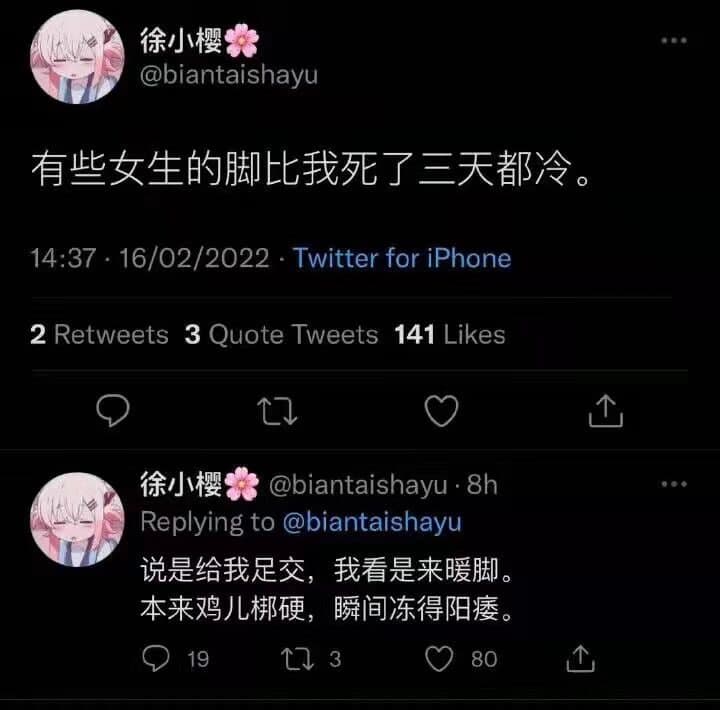Open the Twitter for iPhone link
Screen dimensions: 720x710
[x=402, y=258]
